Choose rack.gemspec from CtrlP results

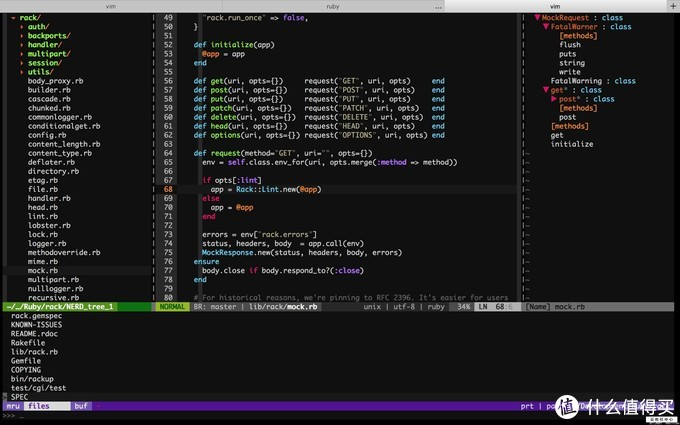click(36, 316)
